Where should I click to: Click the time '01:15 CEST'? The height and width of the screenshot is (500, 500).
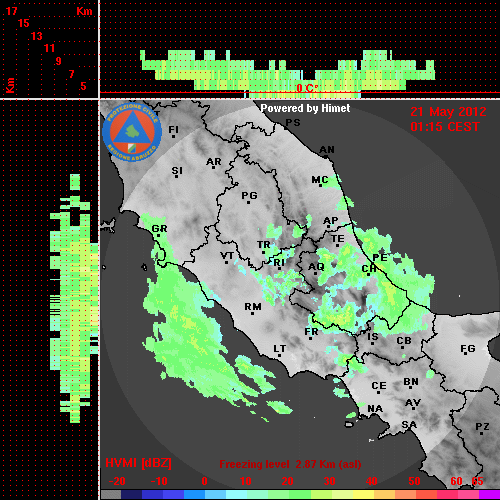[445, 127]
